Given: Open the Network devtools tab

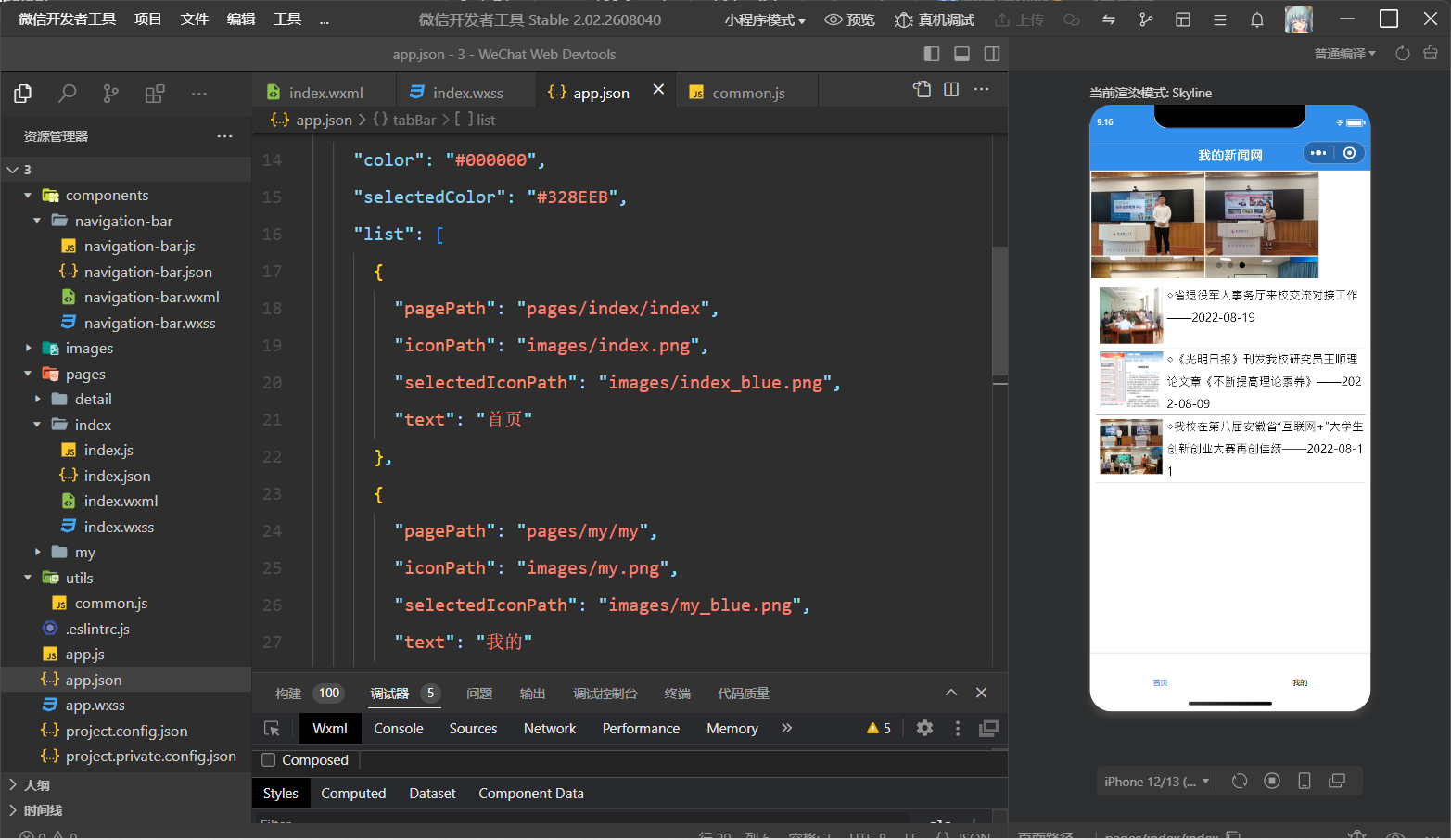Looking at the screenshot, I should (x=550, y=729).
